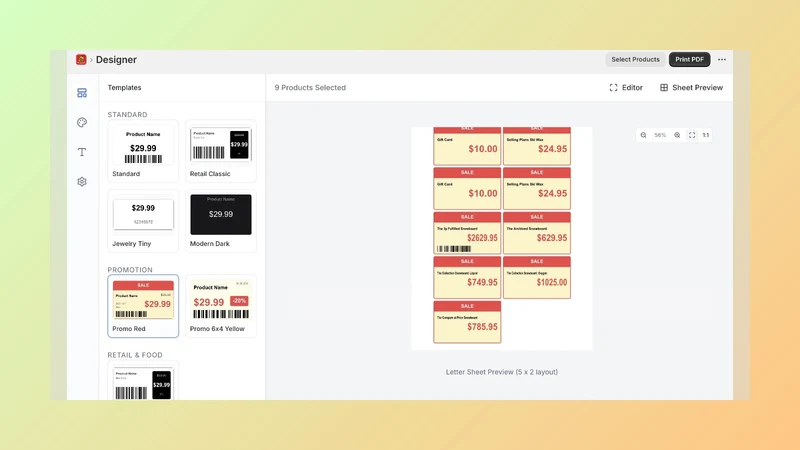The width and height of the screenshot is (800, 450).
Task: Click the Templates panel heading
Action: tap(124, 88)
